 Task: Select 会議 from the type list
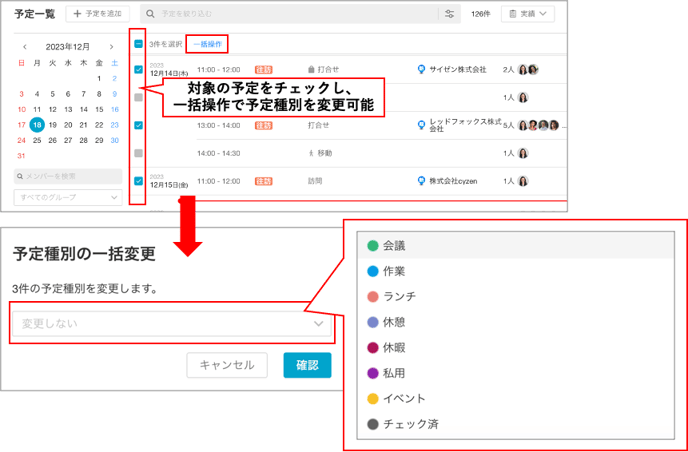pyautogui.click(x=516, y=246)
